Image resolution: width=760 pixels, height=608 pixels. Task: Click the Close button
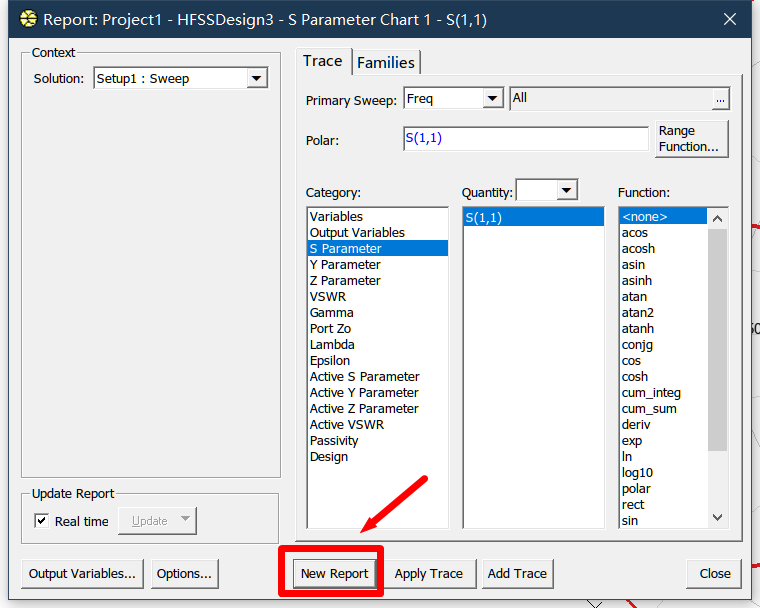[x=714, y=574]
